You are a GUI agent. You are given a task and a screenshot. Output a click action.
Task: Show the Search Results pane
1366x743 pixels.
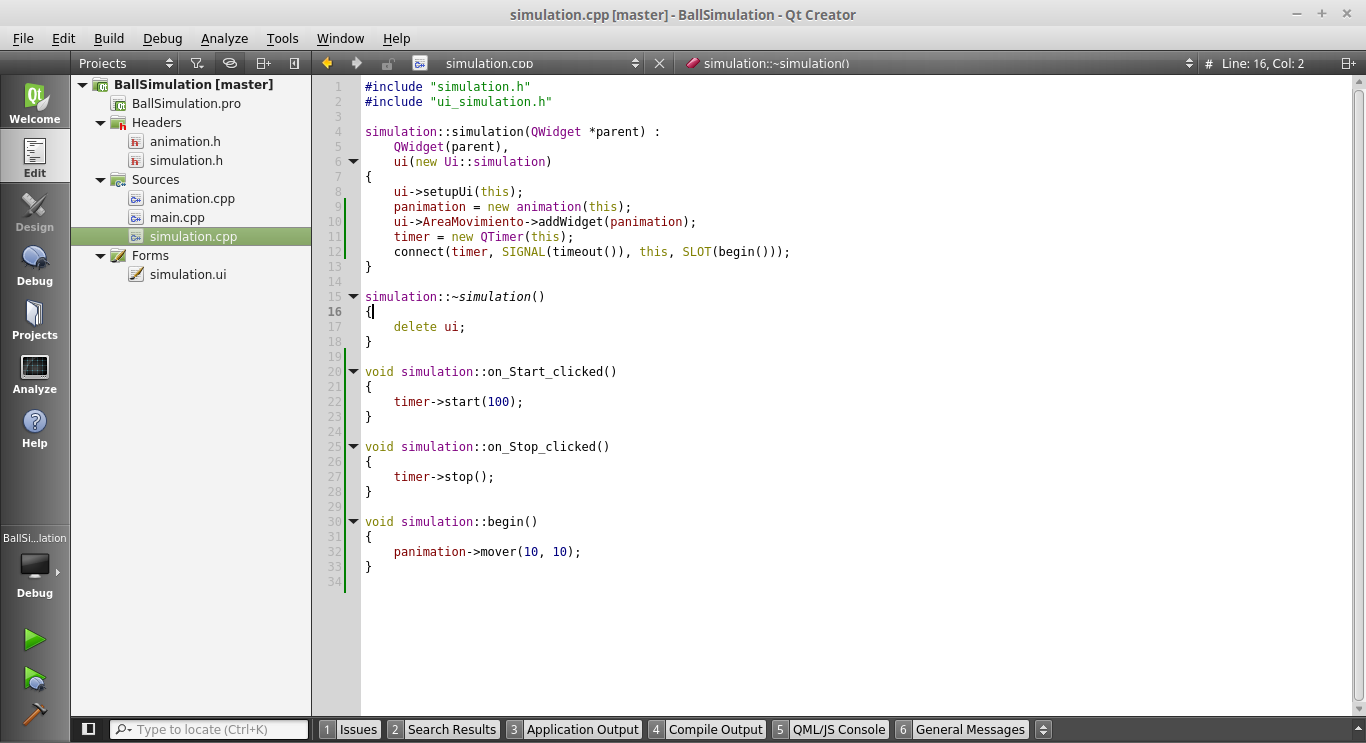(443, 729)
